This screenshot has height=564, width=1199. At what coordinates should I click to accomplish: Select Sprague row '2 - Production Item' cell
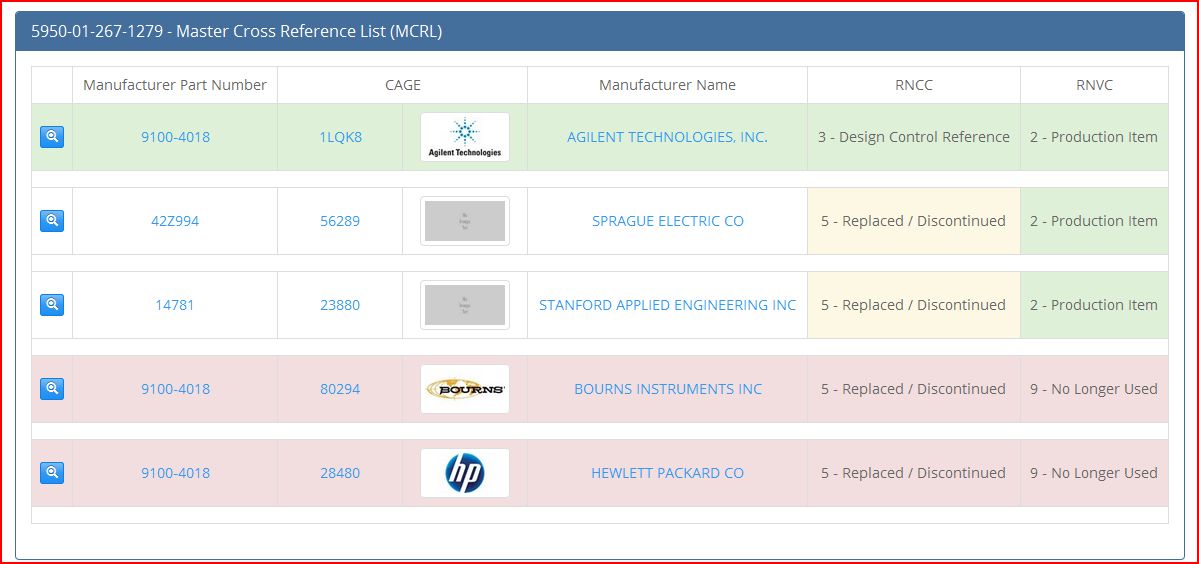pyautogui.click(x=1094, y=221)
